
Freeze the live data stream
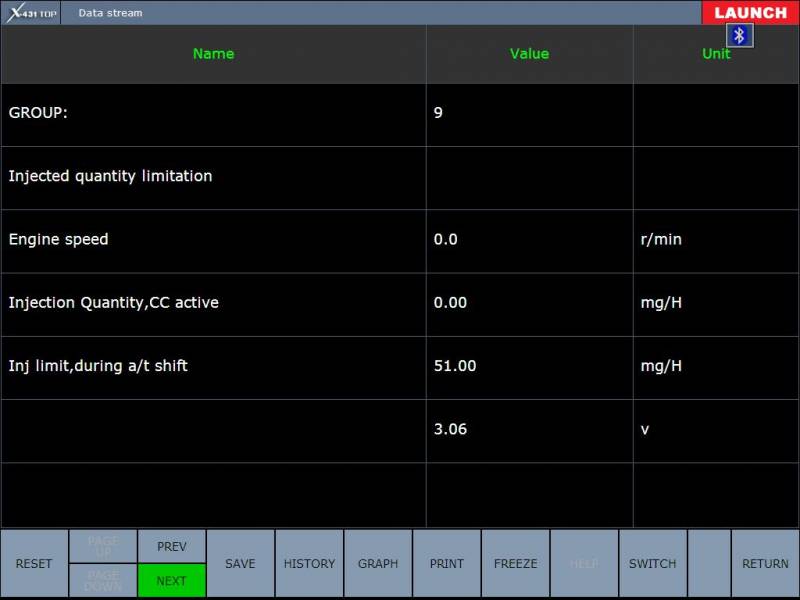(515, 564)
